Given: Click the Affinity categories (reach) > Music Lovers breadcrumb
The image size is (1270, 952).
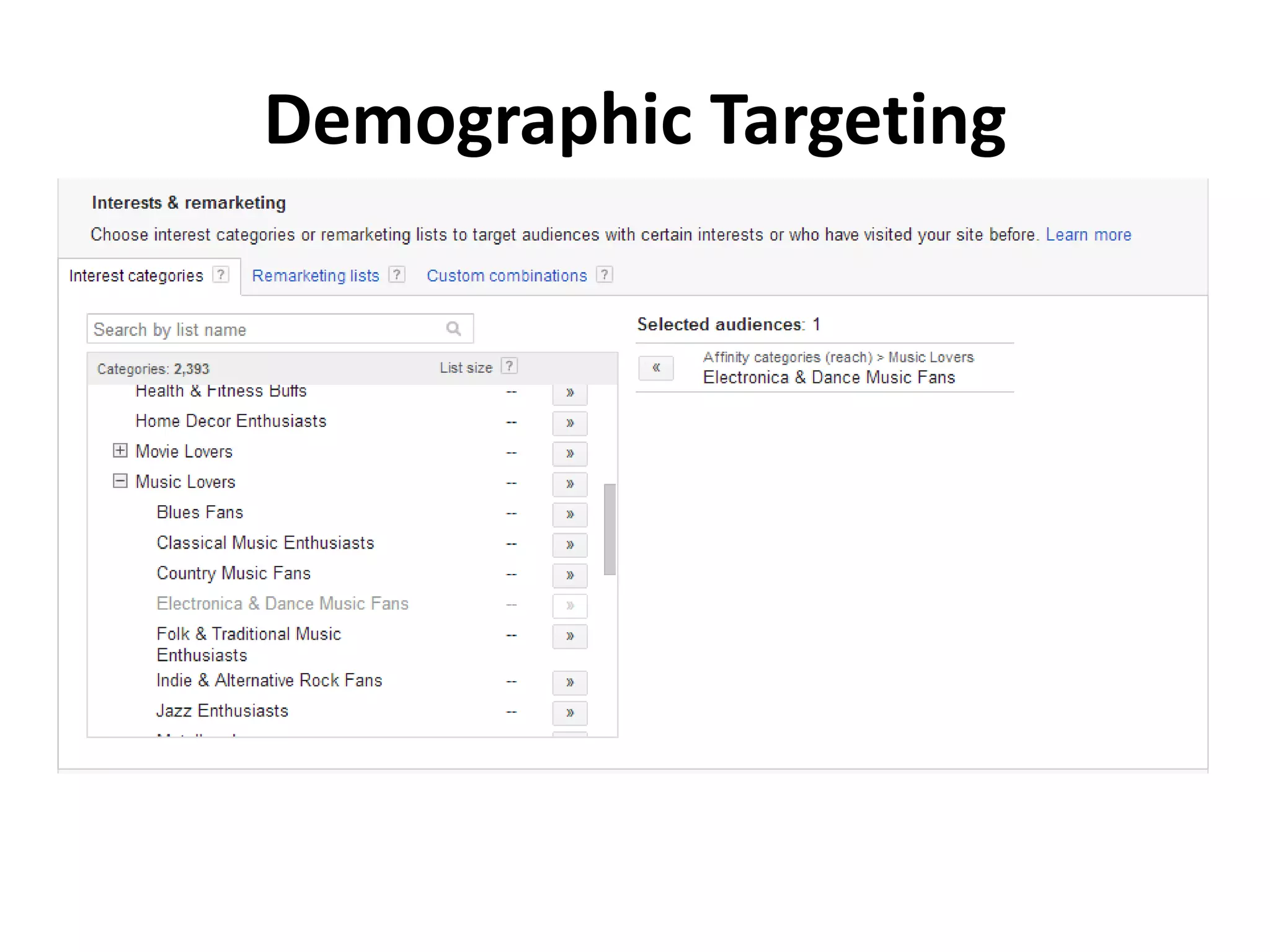Looking at the screenshot, I should coord(838,358).
